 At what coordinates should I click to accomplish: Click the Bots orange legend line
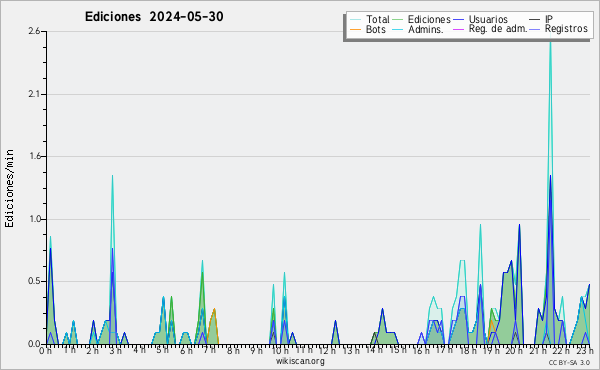tap(355, 29)
